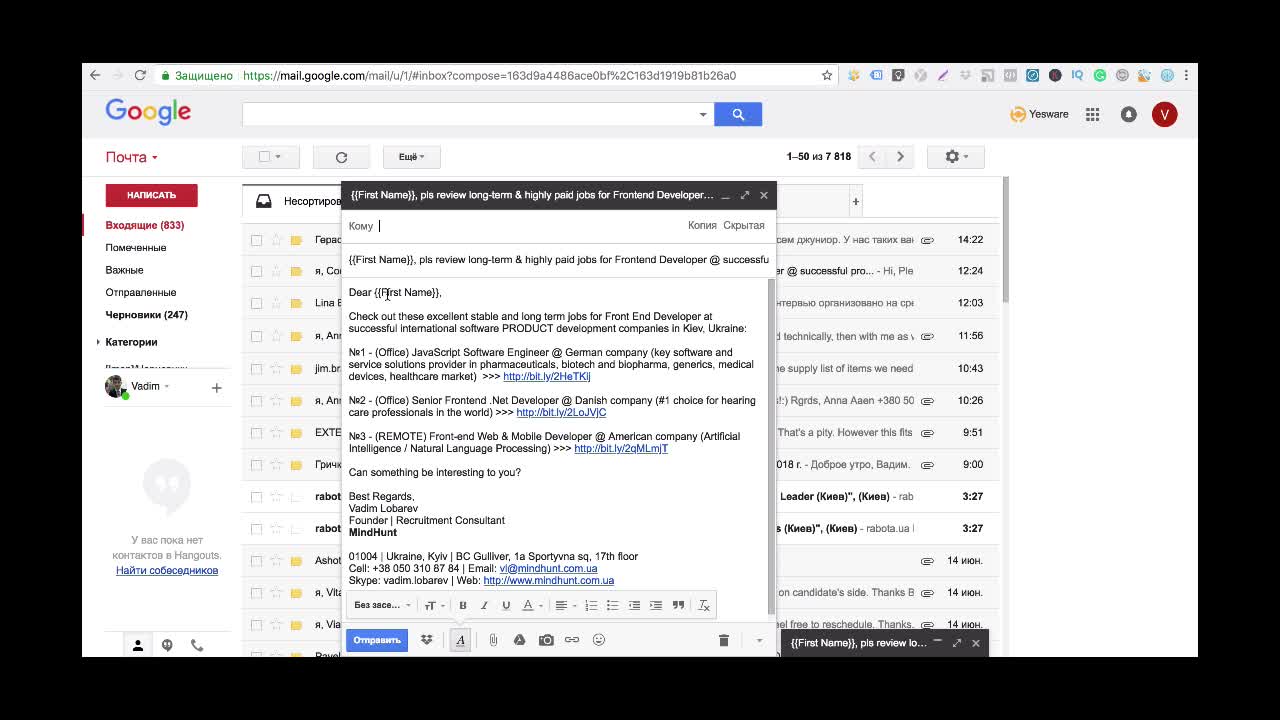Image resolution: width=1280 pixels, height=720 pixels.
Task: Add new Hangouts conversation plus icon
Action: point(216,388)
